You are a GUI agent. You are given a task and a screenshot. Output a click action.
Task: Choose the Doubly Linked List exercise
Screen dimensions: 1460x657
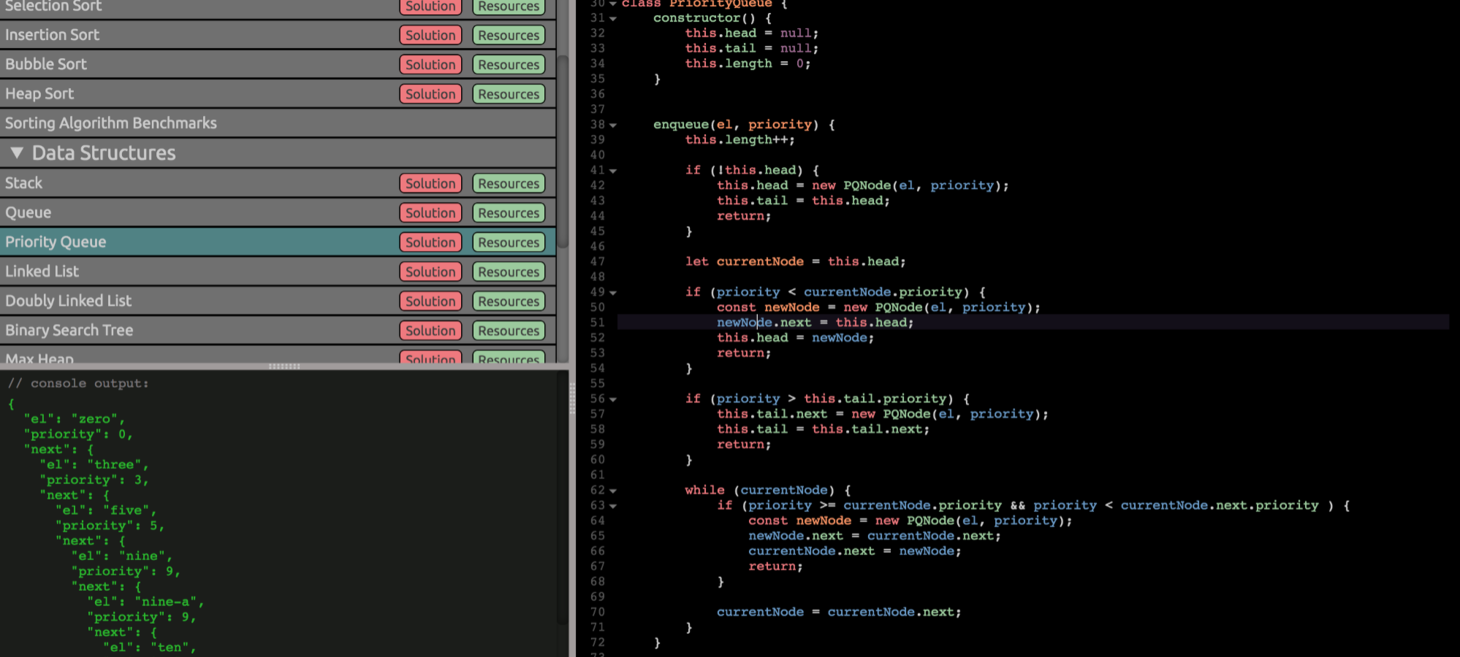tap(278, 301)
